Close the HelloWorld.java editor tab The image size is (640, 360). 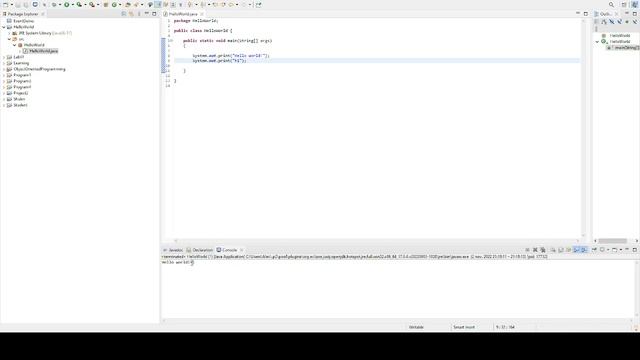coord(202,14)
